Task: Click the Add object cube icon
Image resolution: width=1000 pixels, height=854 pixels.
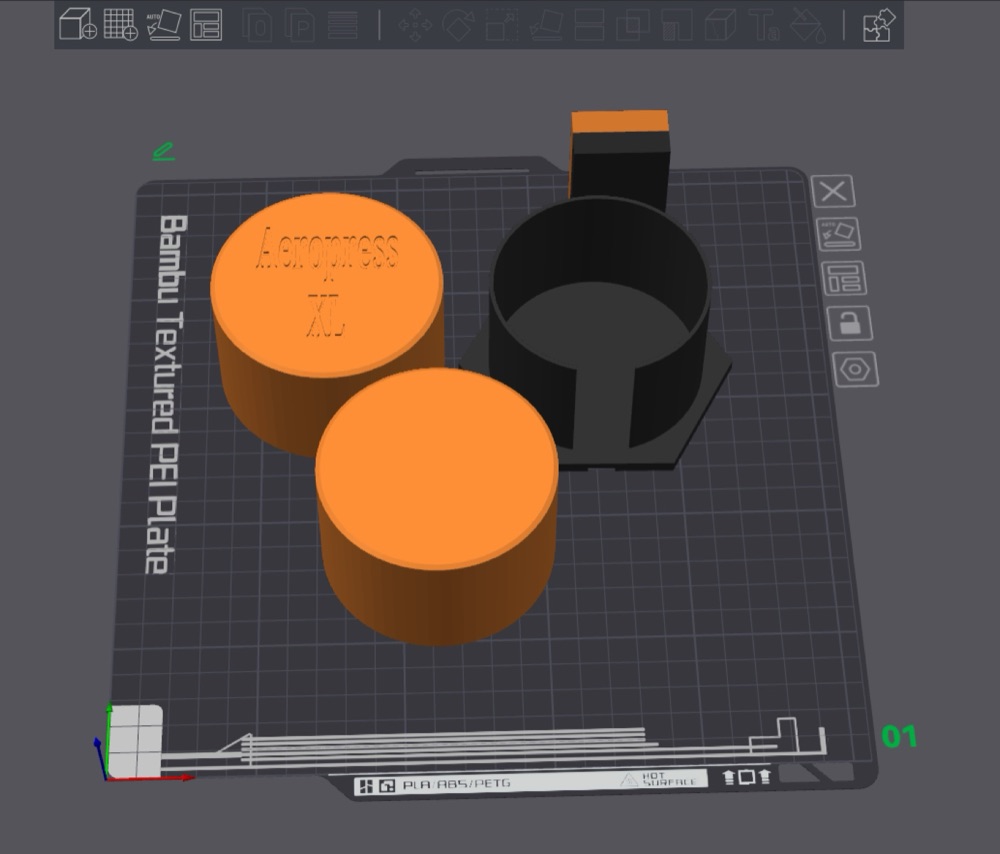Action: (78, 24)
